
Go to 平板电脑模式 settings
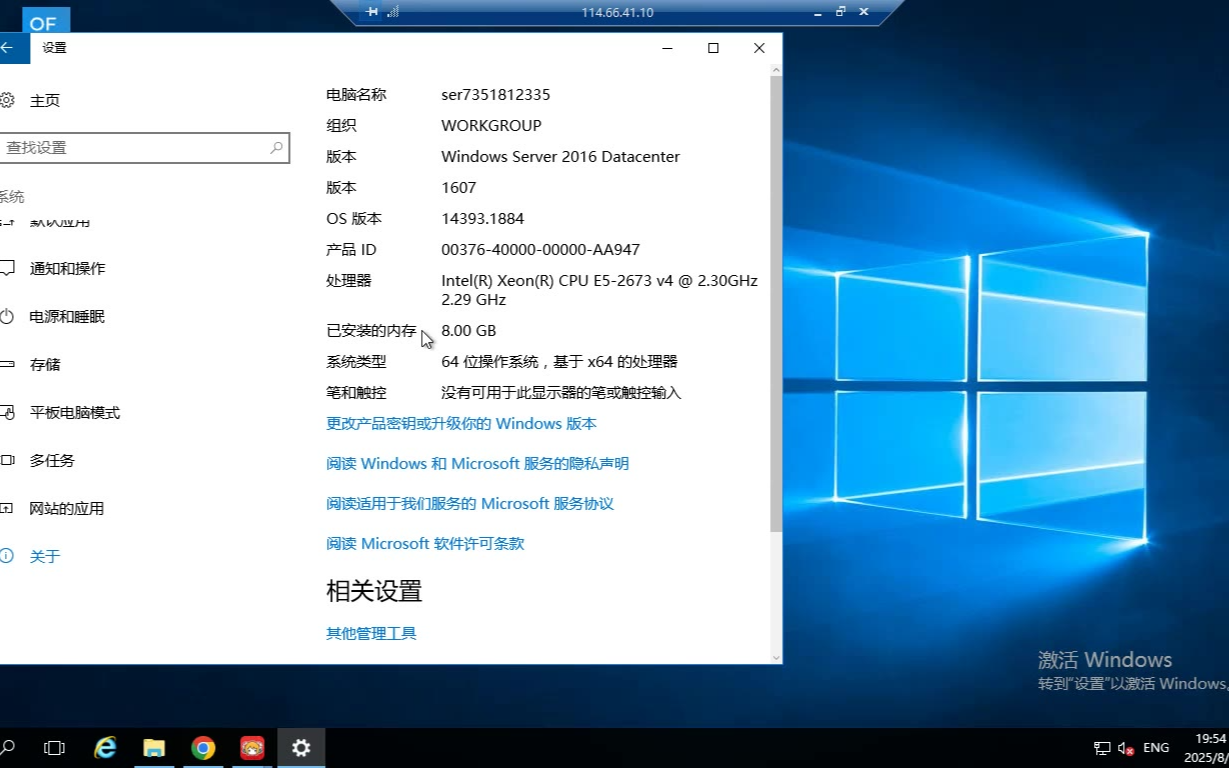tap(60, 412)
